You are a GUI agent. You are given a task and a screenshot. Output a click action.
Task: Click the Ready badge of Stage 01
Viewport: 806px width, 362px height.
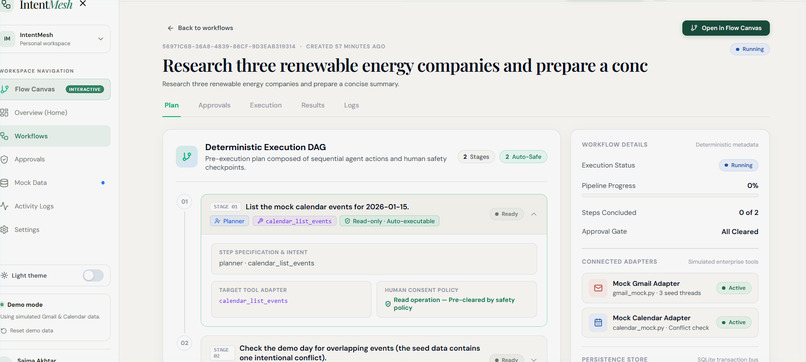[x=506, y=214]
